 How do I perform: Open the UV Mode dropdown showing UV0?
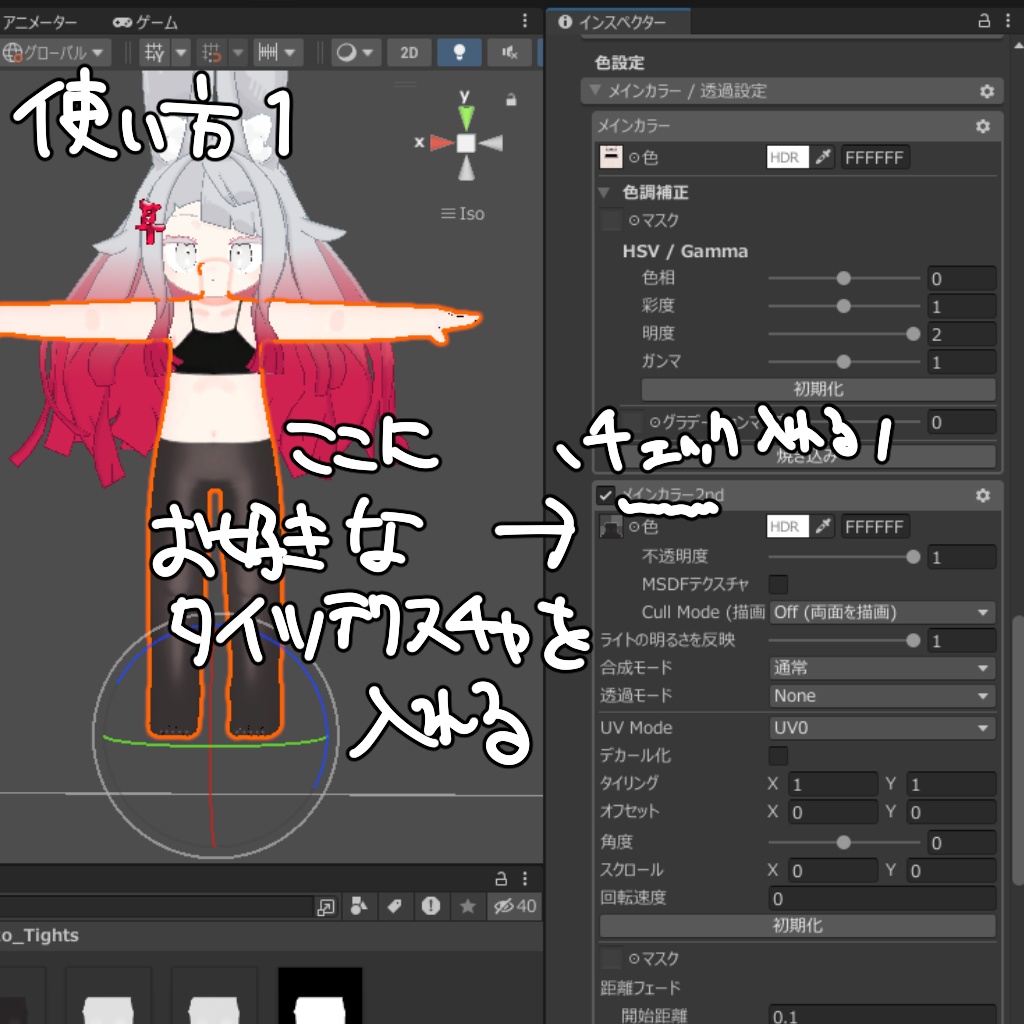click(x=880, y=728)
